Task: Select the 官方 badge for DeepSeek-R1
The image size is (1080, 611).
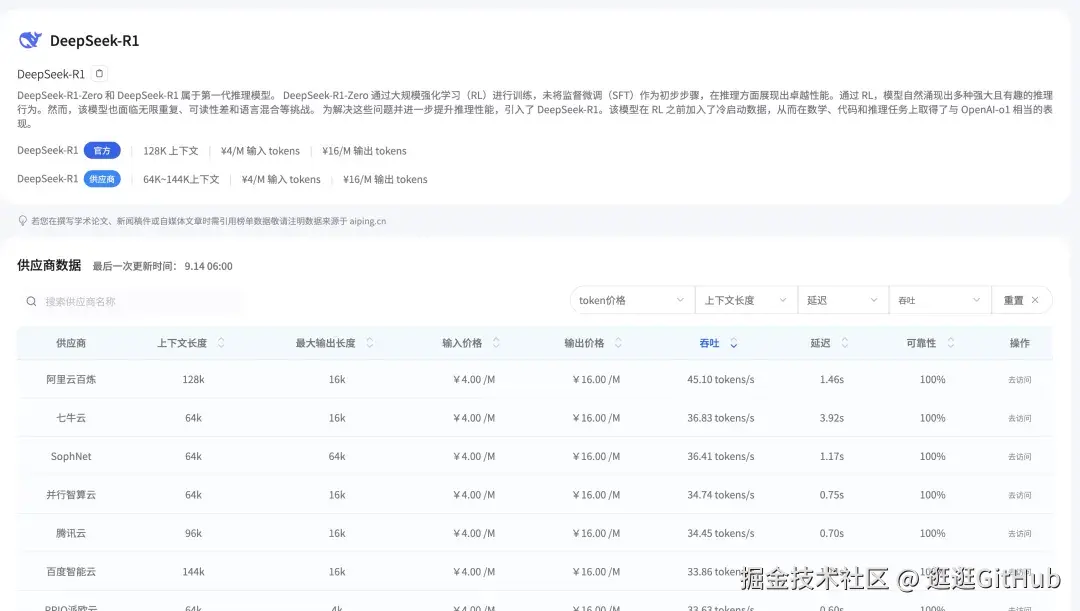Action: (103, 151)
